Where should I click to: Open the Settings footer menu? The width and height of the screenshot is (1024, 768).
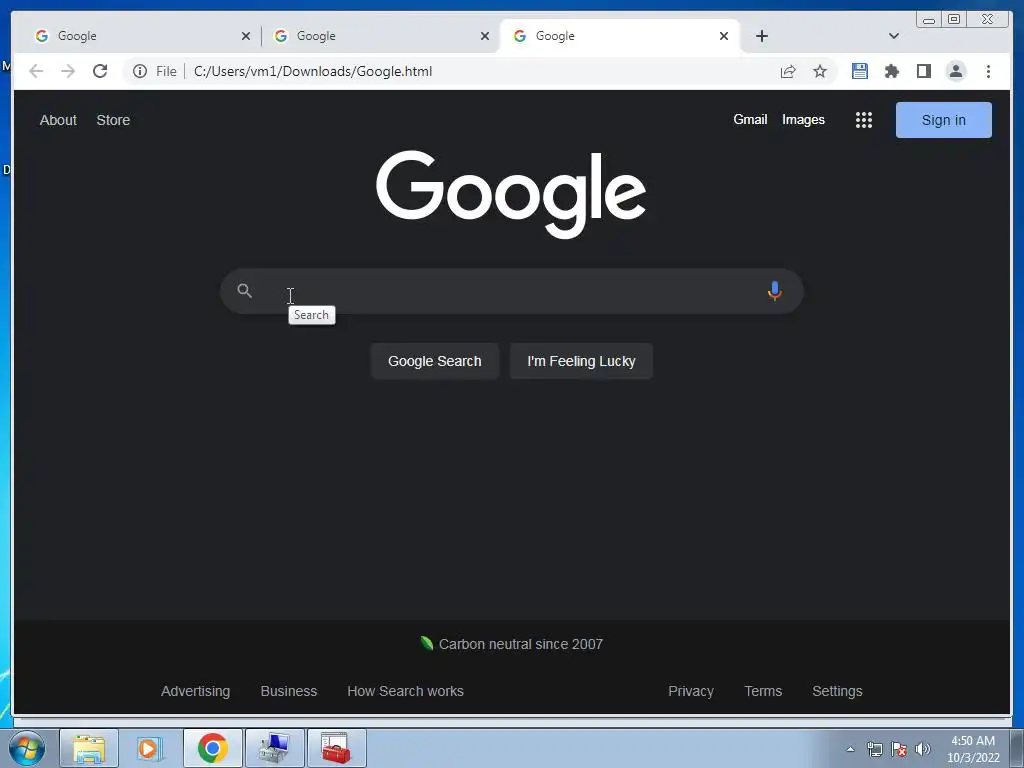tap(837, 691)
